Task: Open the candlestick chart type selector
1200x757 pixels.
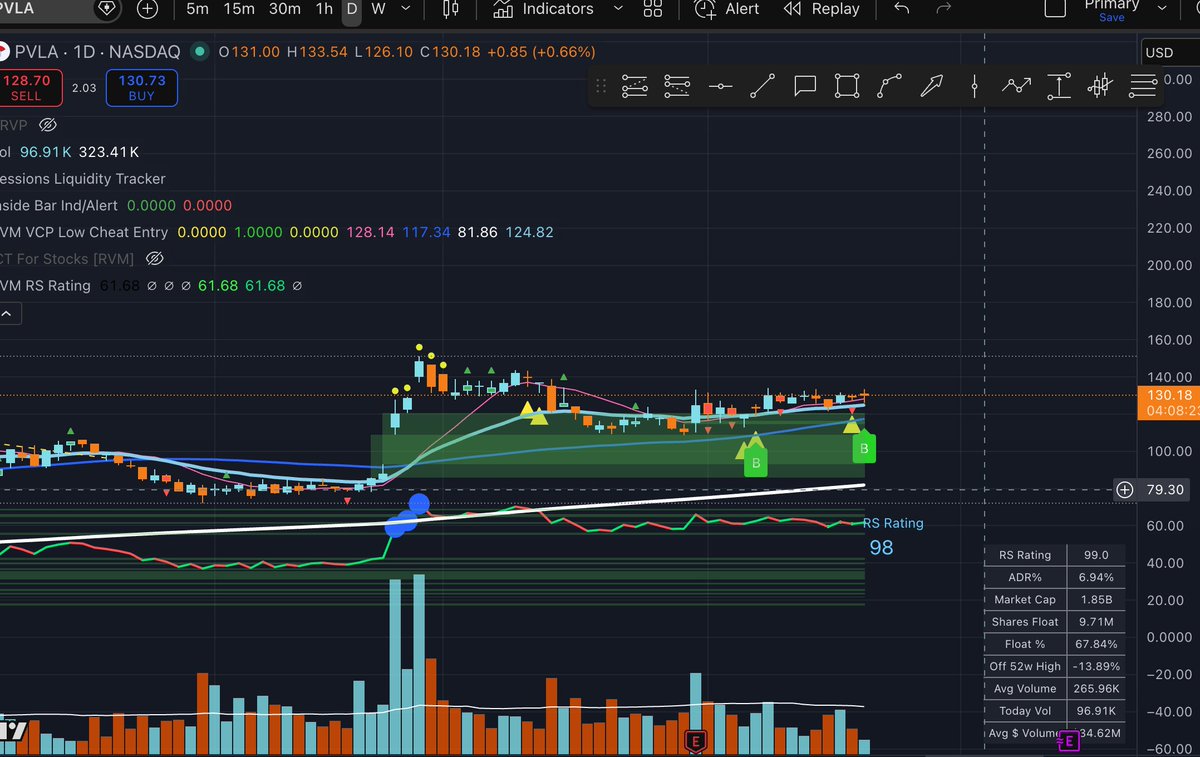Action: click(450, 9)
